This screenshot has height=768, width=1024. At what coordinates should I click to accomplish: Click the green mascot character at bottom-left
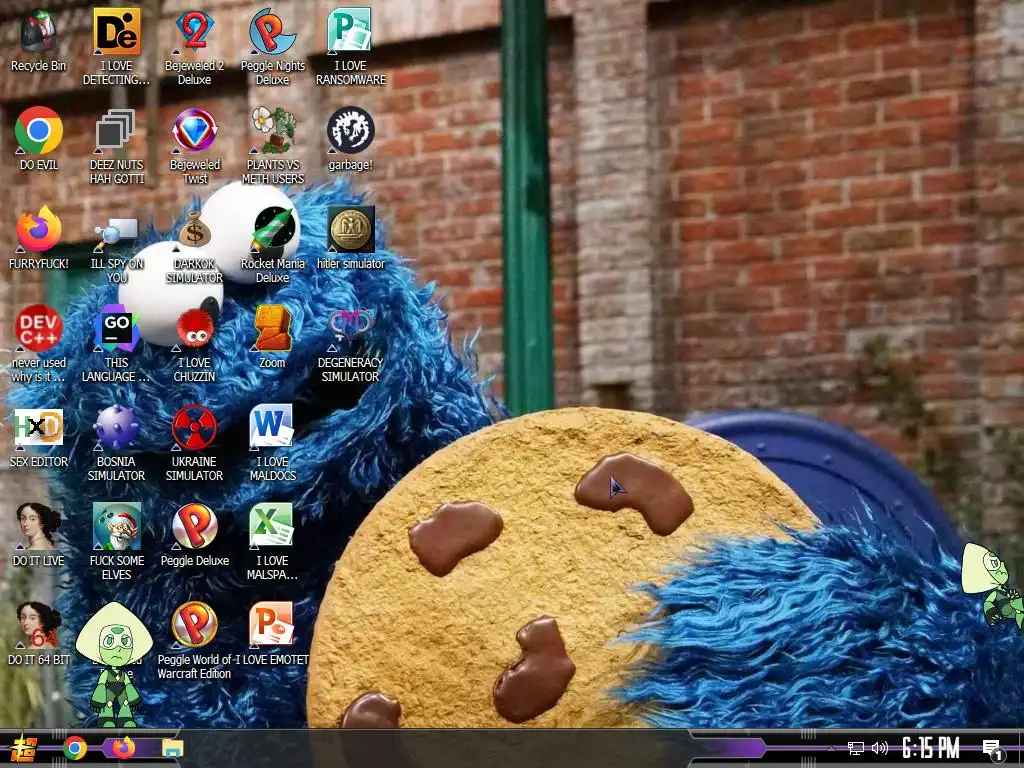tap(114, 665)
